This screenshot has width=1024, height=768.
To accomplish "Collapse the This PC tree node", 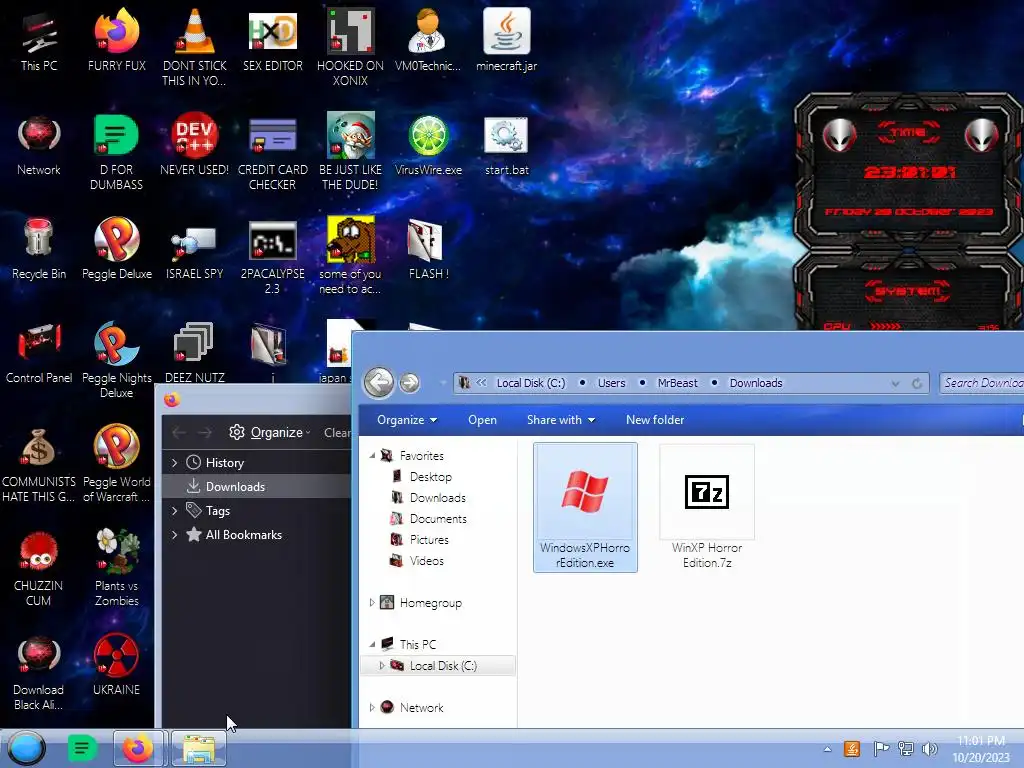I will 372,644.
